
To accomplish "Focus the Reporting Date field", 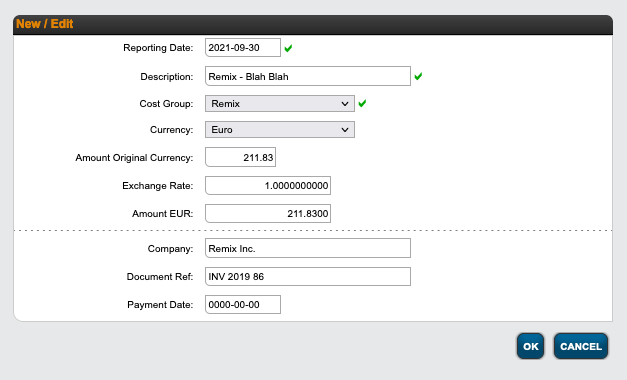I will [243, 48].
